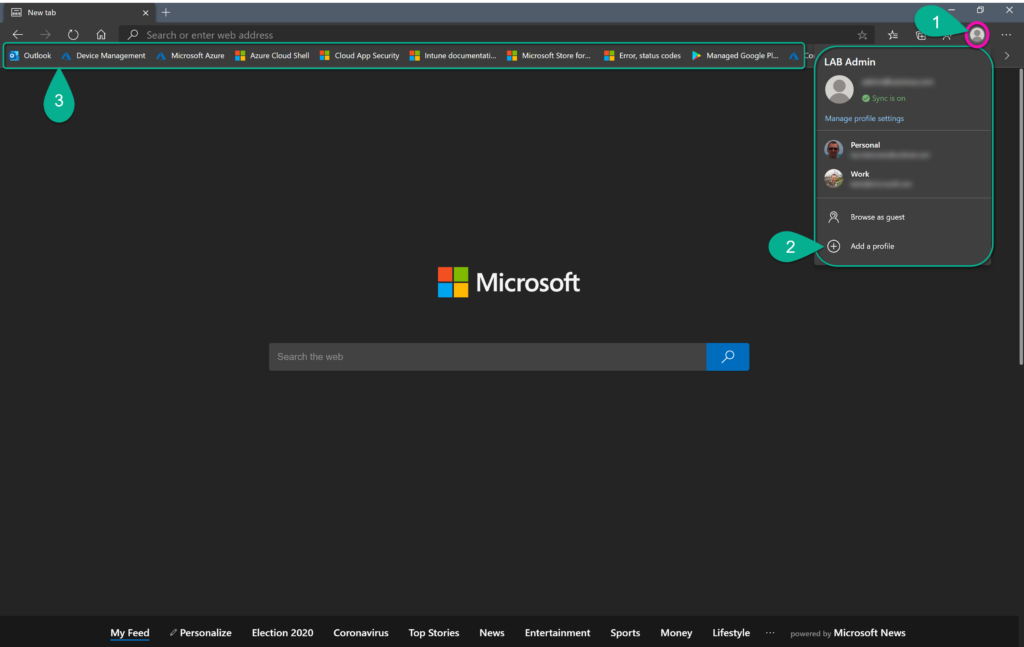The width and height of the screenshot is (1024, 647).
Task: Open the Home page icon
Action: tap(101, 35)
